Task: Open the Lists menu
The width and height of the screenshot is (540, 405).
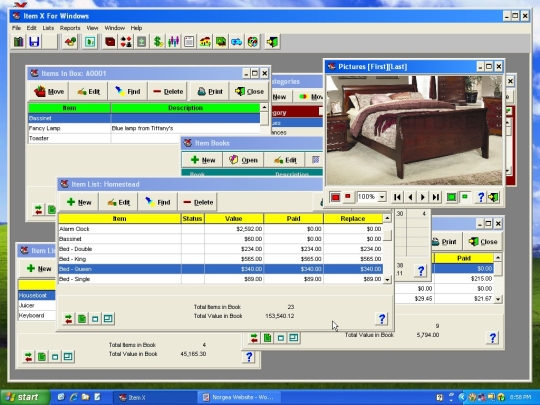Action: pyautogui.click(x=48, y=28)
